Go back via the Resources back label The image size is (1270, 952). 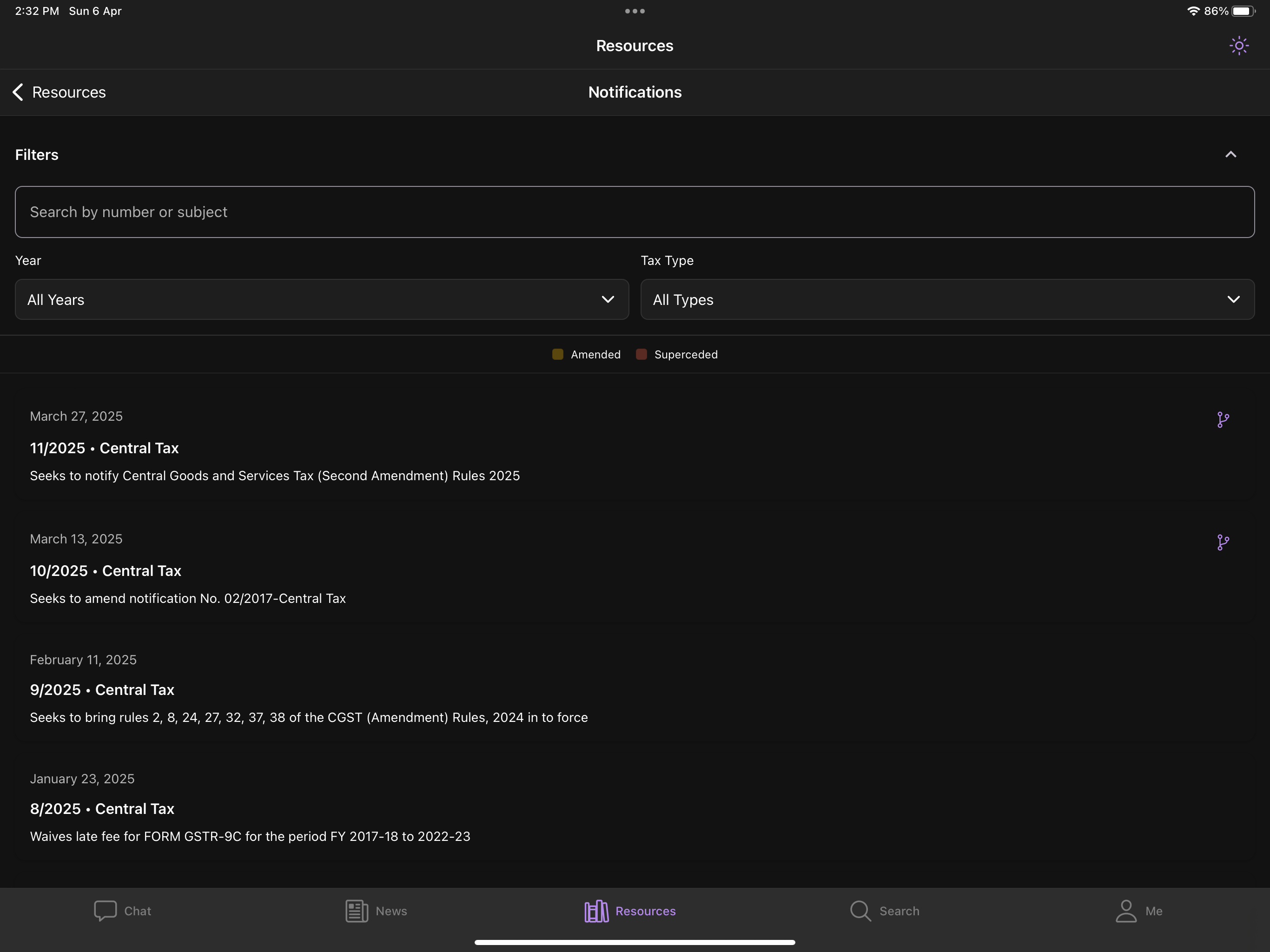point(69,92)
